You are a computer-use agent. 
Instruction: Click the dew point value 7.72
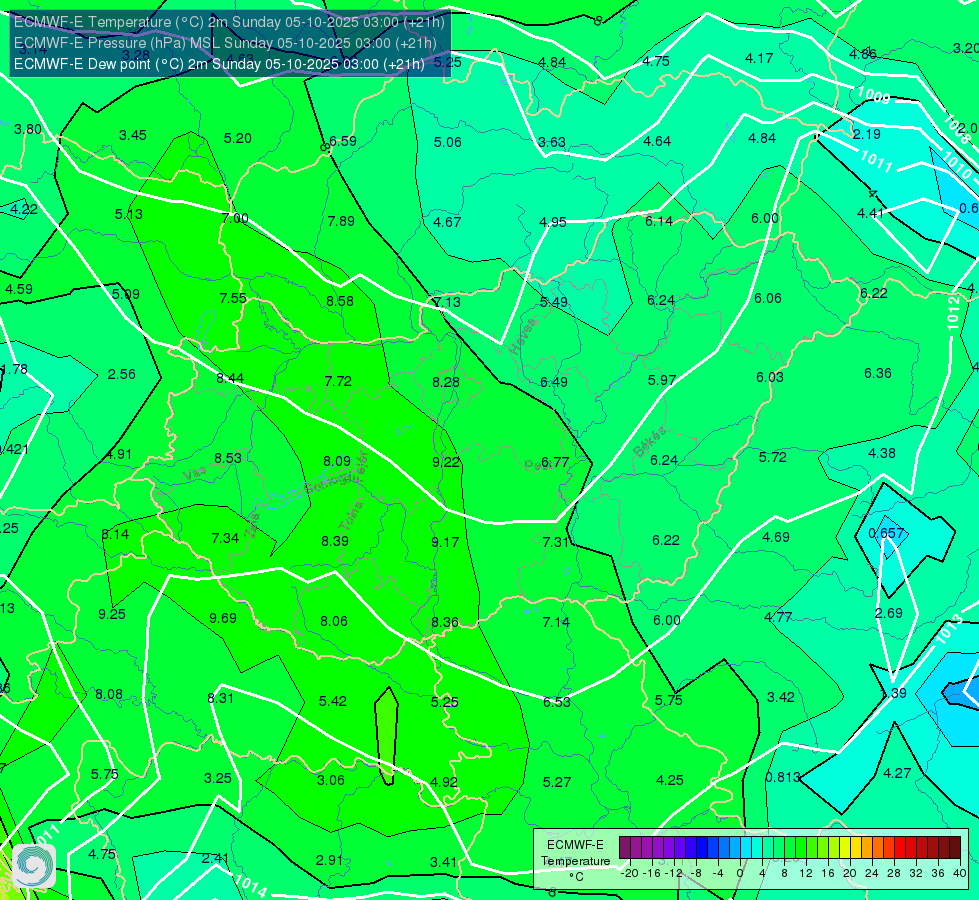click(338, 381)
